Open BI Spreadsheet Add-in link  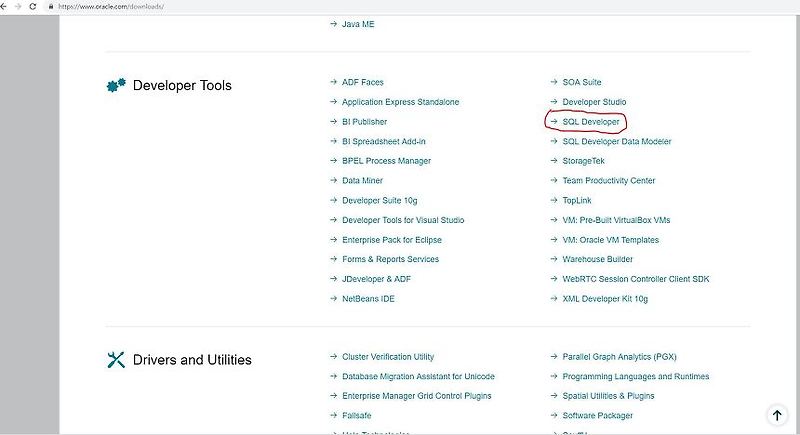pos(384,141)
